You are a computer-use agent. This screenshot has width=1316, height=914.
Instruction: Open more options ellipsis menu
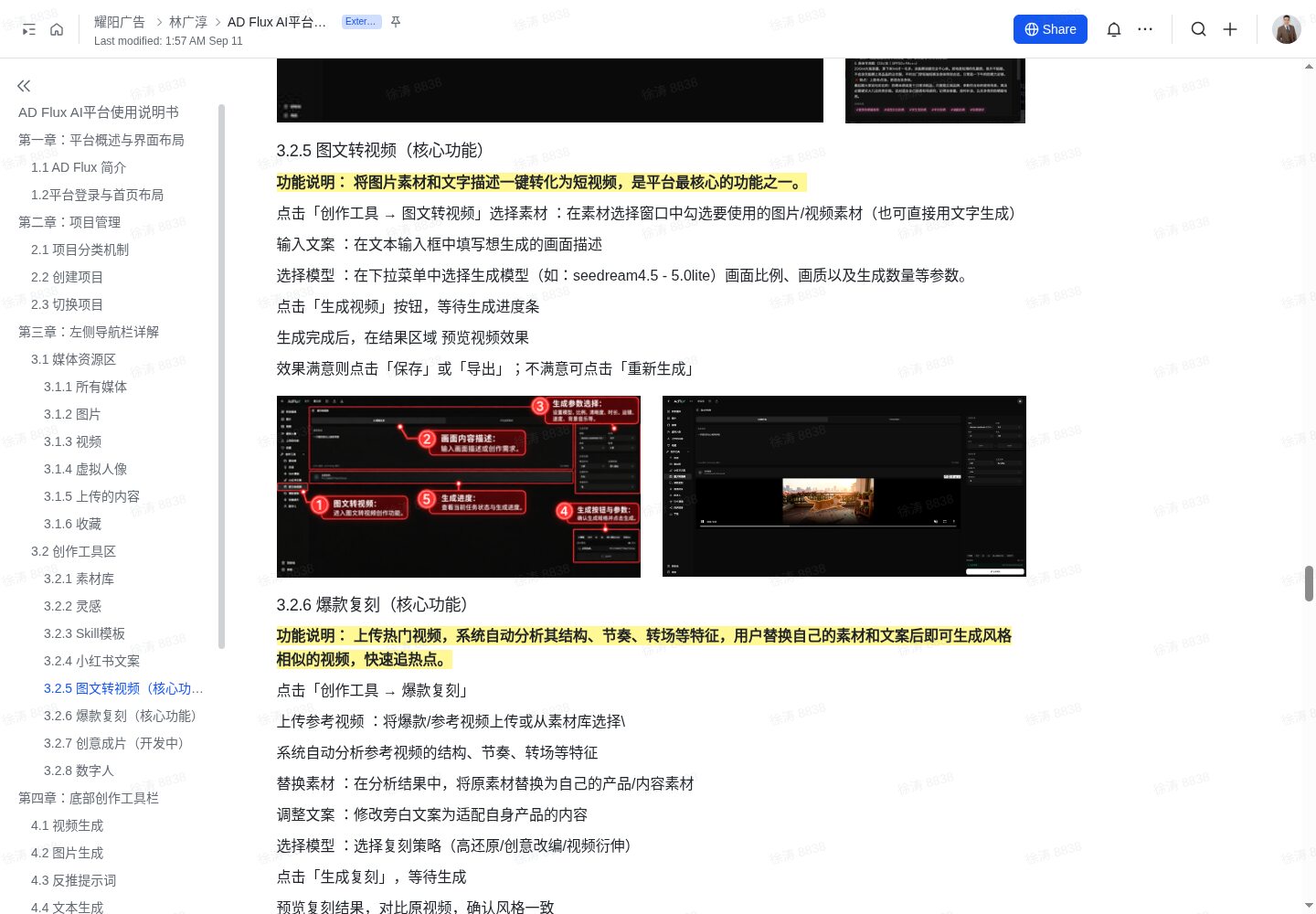click(1145, 29)
